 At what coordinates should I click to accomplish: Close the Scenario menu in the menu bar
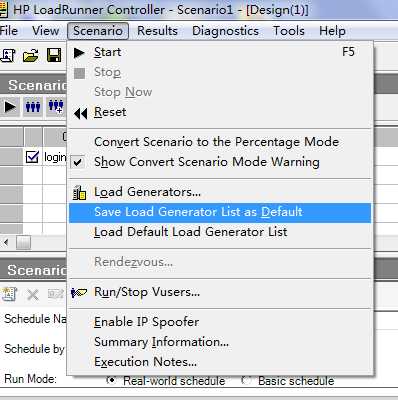point(98,31)
